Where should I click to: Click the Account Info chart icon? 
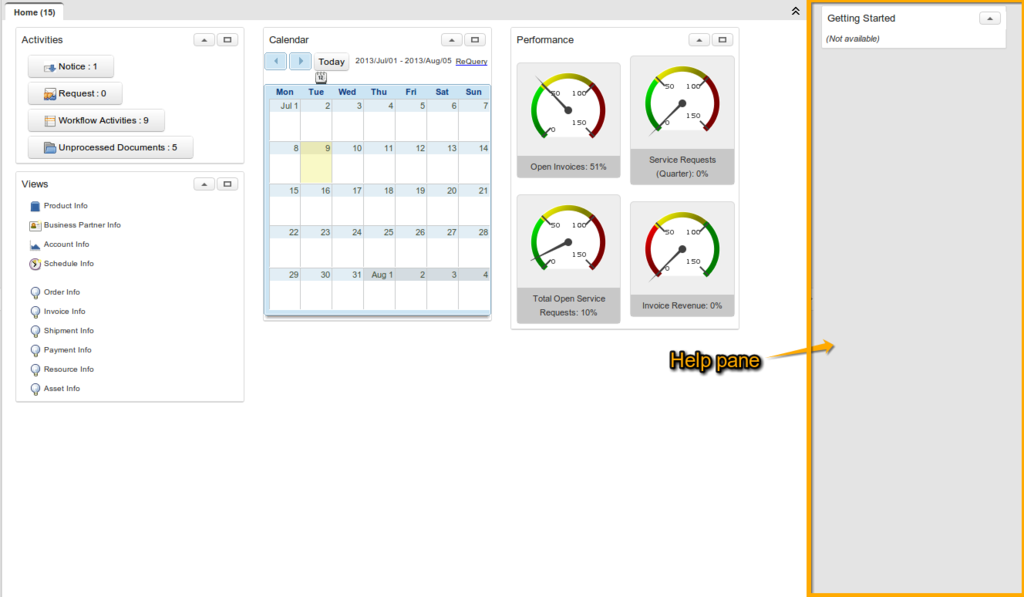pos(35,245)
